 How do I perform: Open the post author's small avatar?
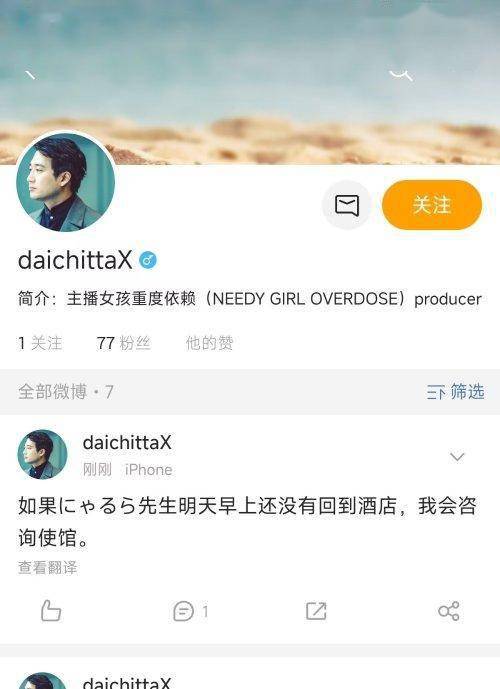(x=42, y=454)
